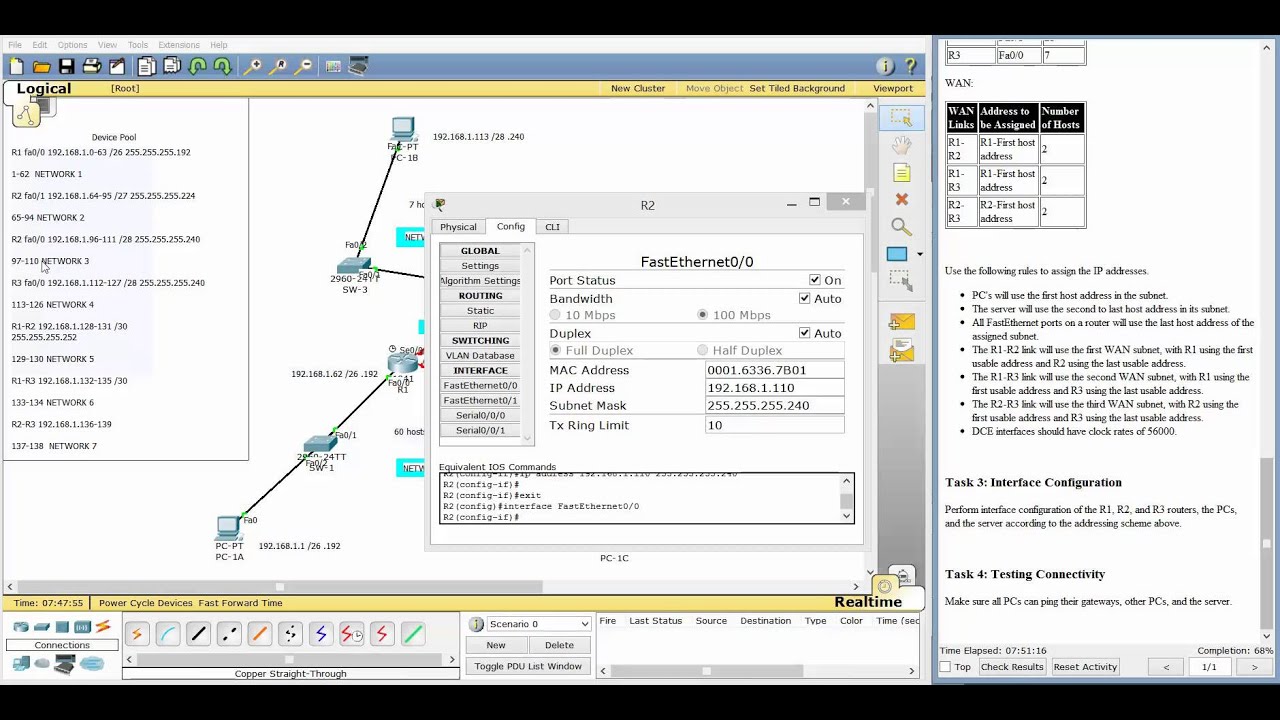Select the Full Duplex radio button
Viewport: 1280px width, 720px height.
click(x=555, y=350)
